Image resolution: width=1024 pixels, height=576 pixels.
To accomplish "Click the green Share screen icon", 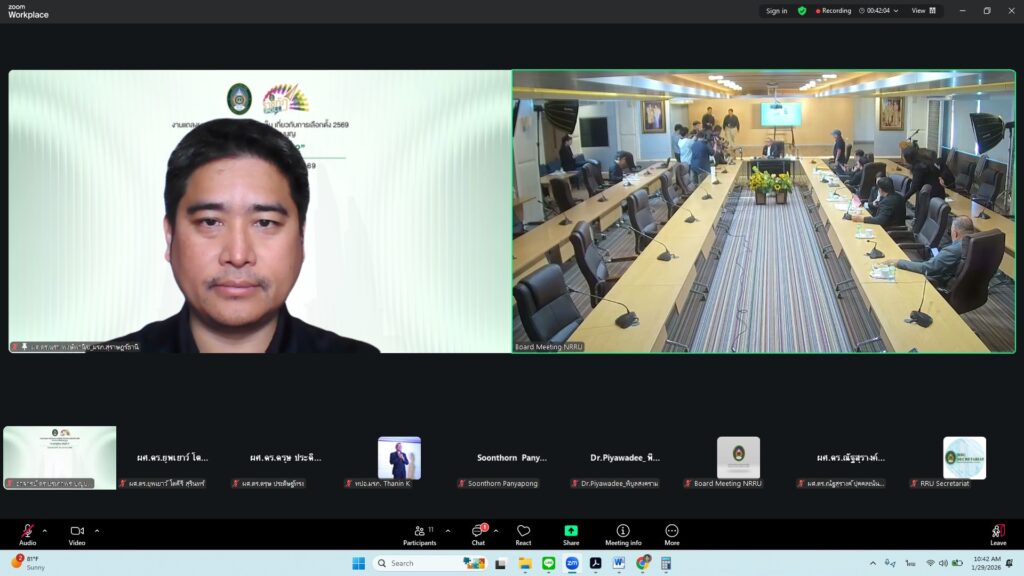I will tap(571, 531).
